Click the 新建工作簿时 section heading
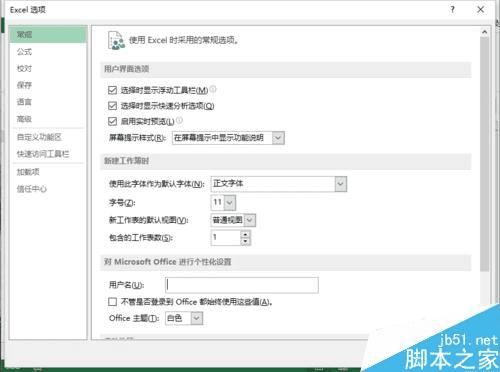This screenshot has width=500, height=372. [127, 161]
